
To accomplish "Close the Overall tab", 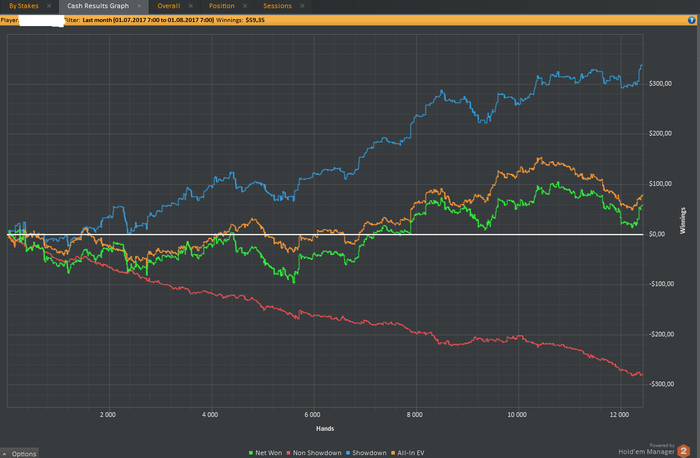I will click(191, 6).
